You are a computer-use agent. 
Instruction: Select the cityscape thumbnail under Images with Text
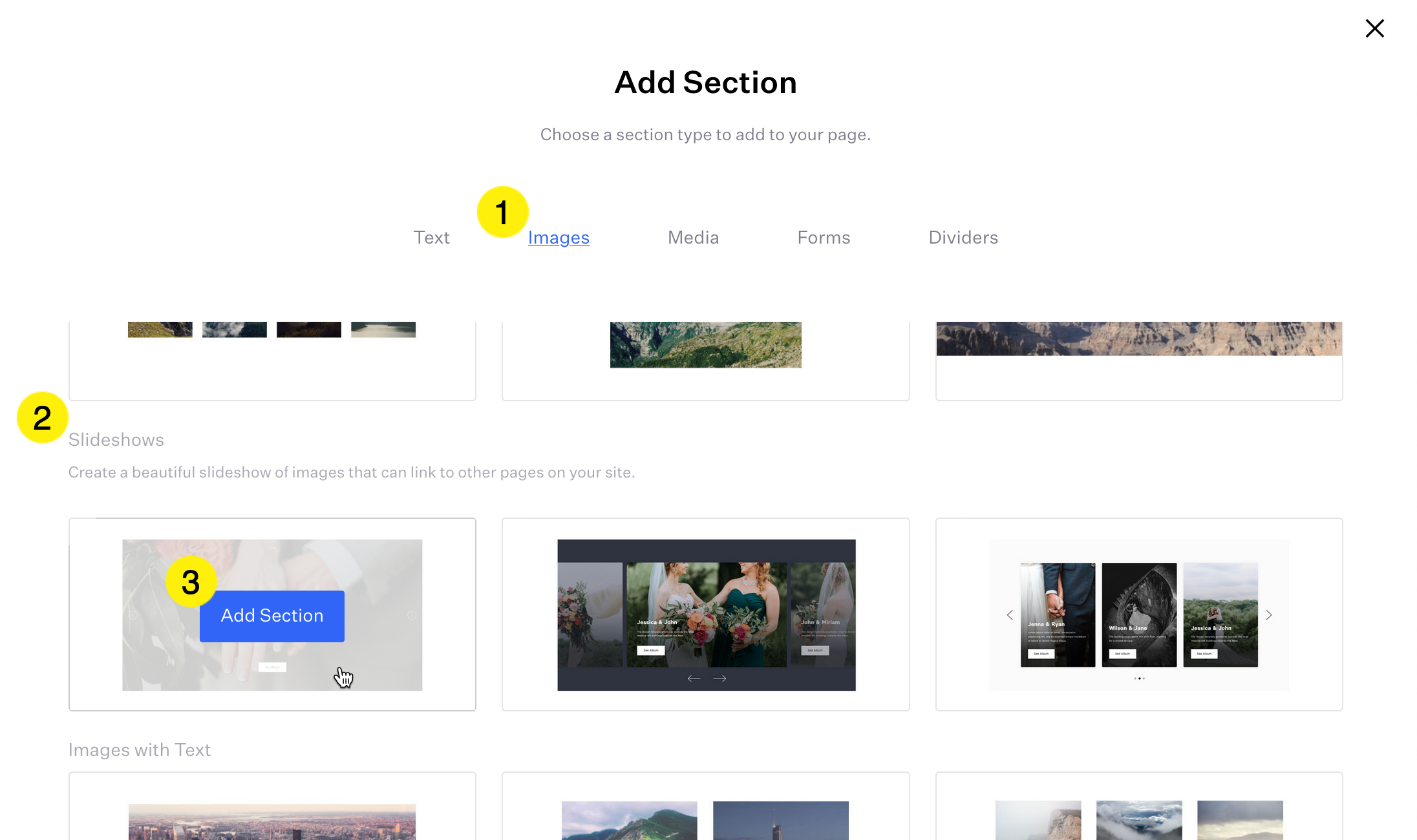(272, 821)
